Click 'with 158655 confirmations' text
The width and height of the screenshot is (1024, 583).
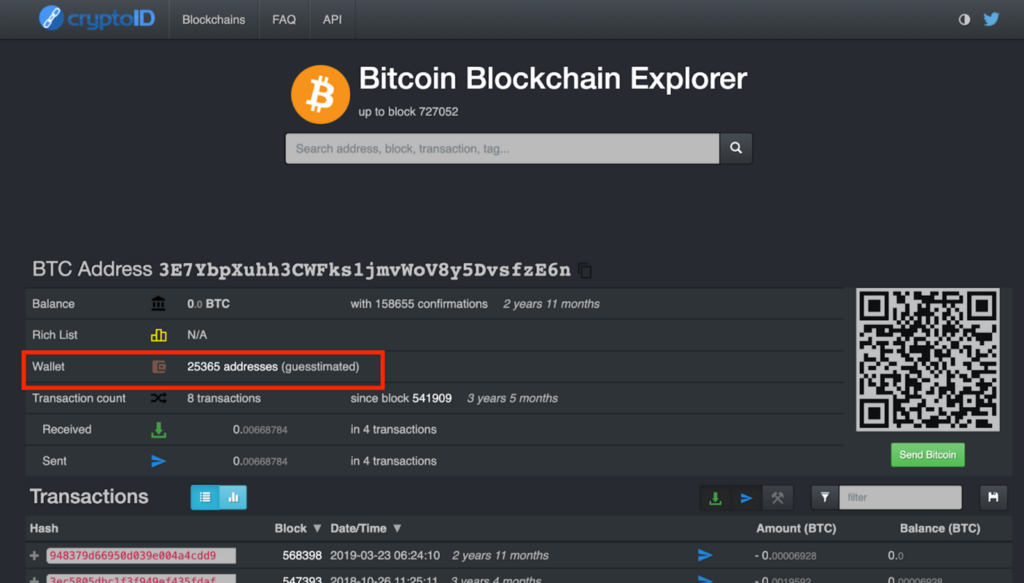[419, 304]
